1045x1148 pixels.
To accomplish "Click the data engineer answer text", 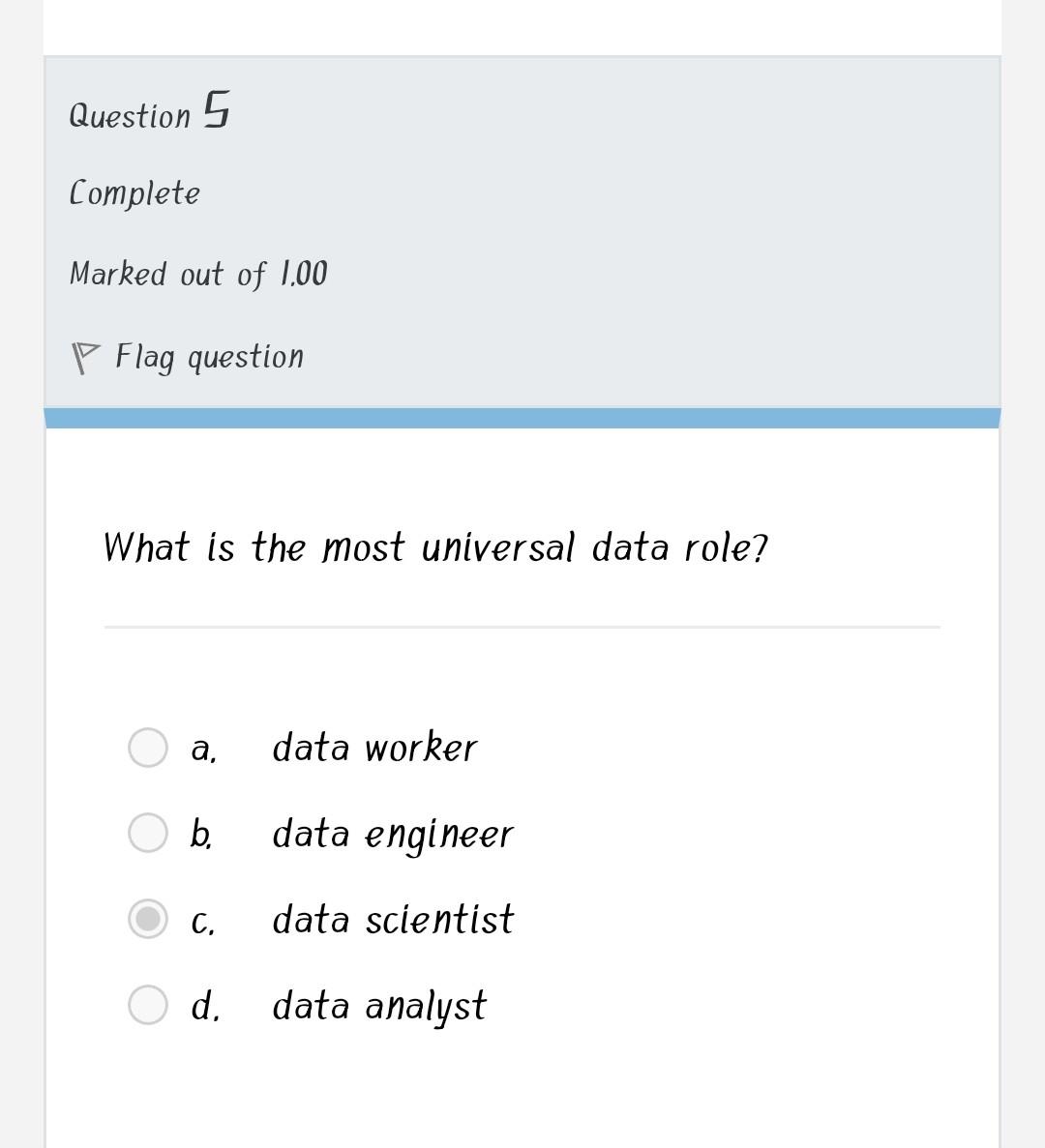I will tap(393, 833).
